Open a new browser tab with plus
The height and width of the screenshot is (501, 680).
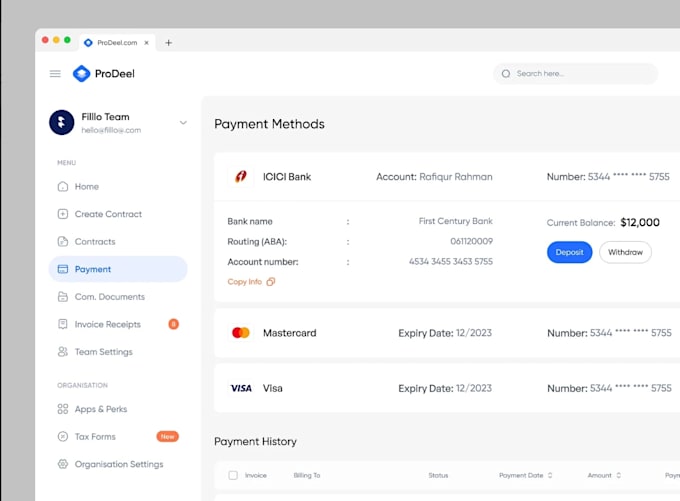(x=169, y=43)
